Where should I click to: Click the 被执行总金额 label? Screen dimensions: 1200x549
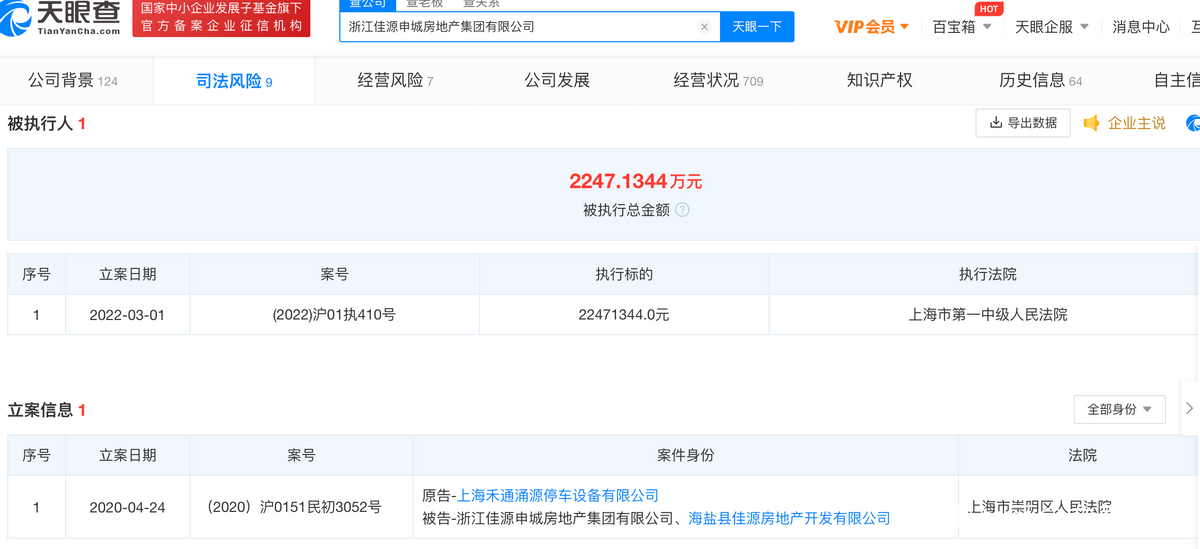pyautogui.click(x=627, y=210)
